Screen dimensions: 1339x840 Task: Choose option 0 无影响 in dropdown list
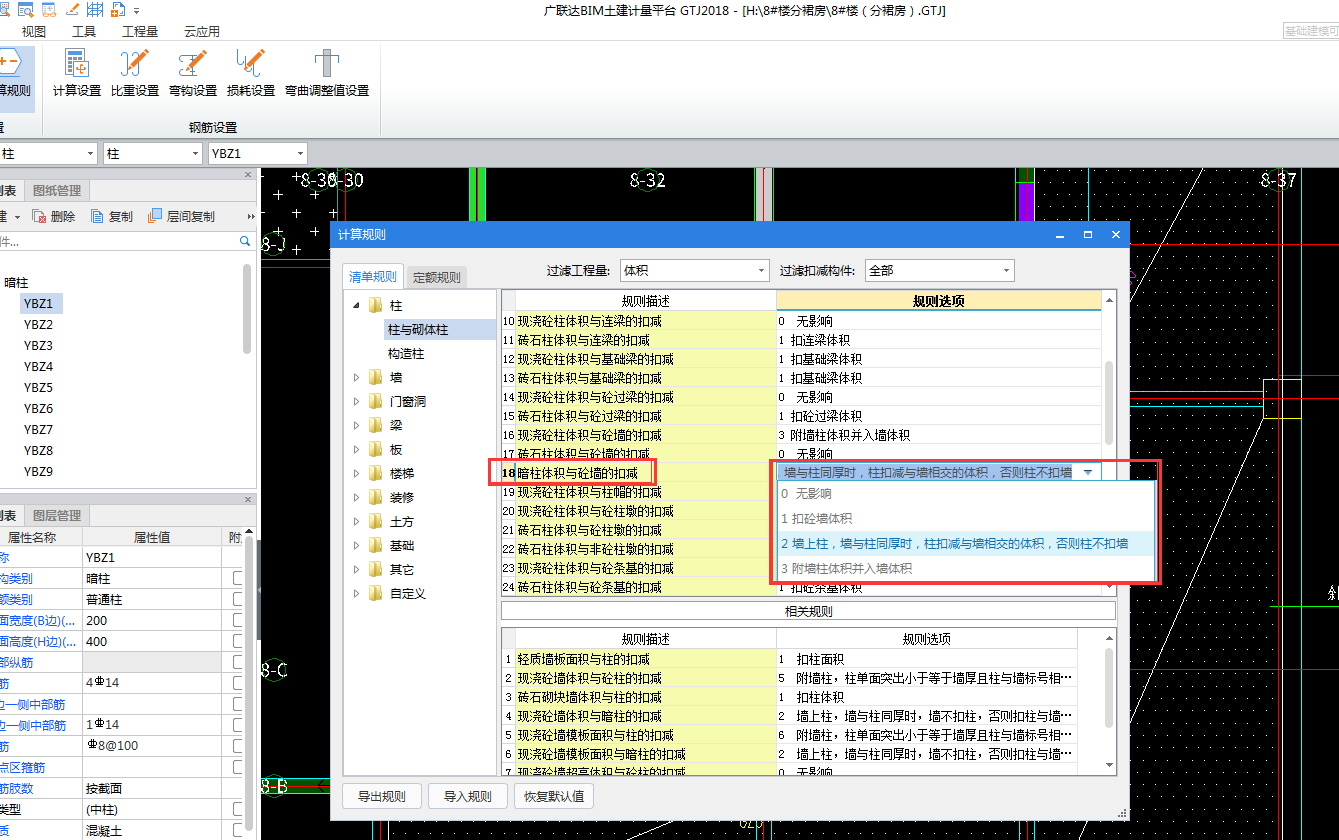click(964, 493)
